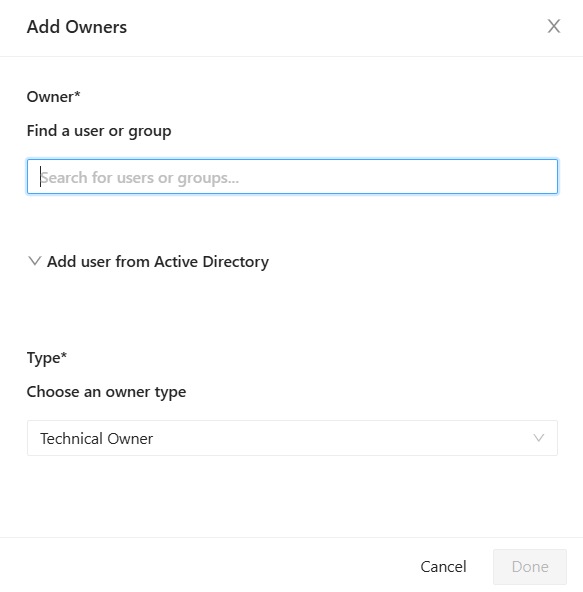Image resolution: width=583 pixels, height=592 pixels.
Task: Click the Owner* required field label
Action: [x=53, y=97]
